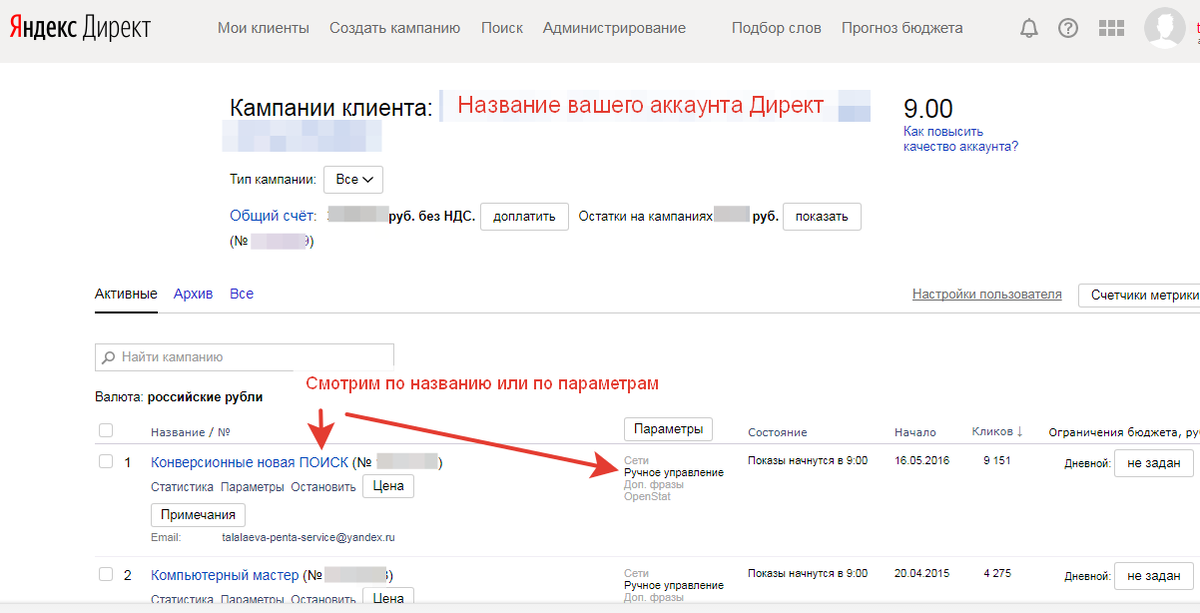Screen dimensions: 1200x613
Task: Open Администрирование in the top menu
Action: click(614, 28)
